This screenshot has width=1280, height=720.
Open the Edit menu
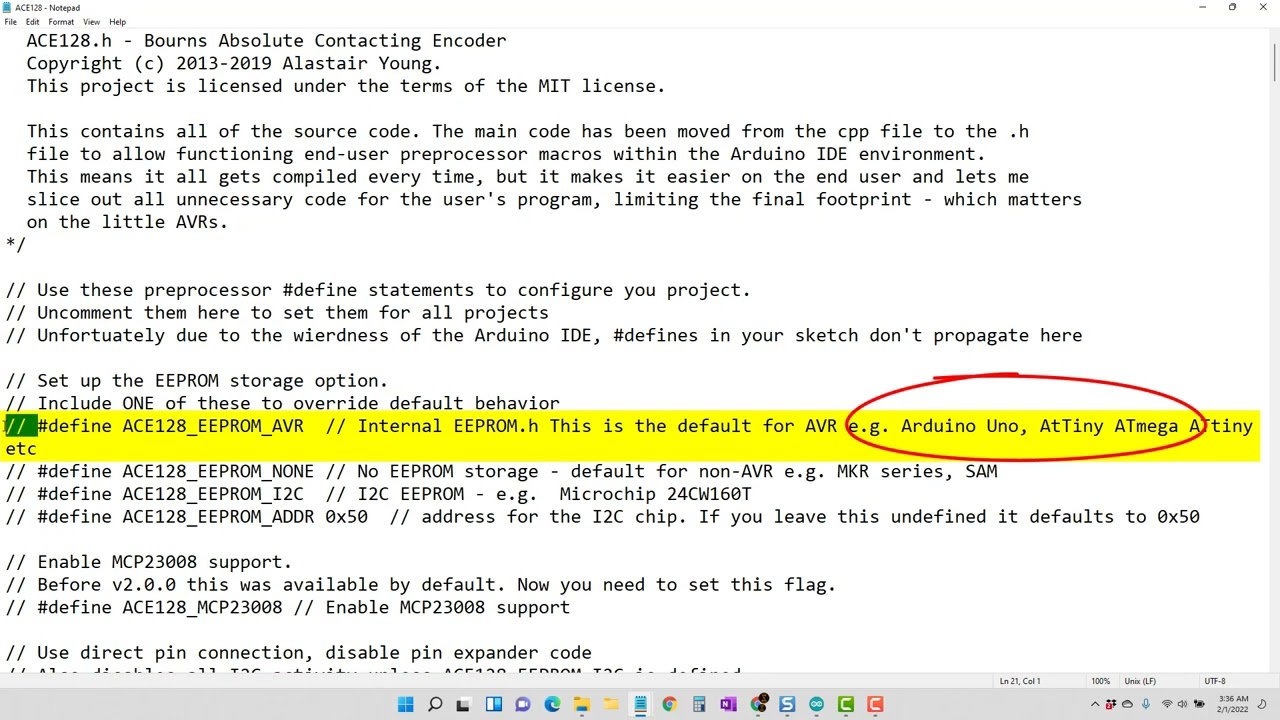coord(33,21)
